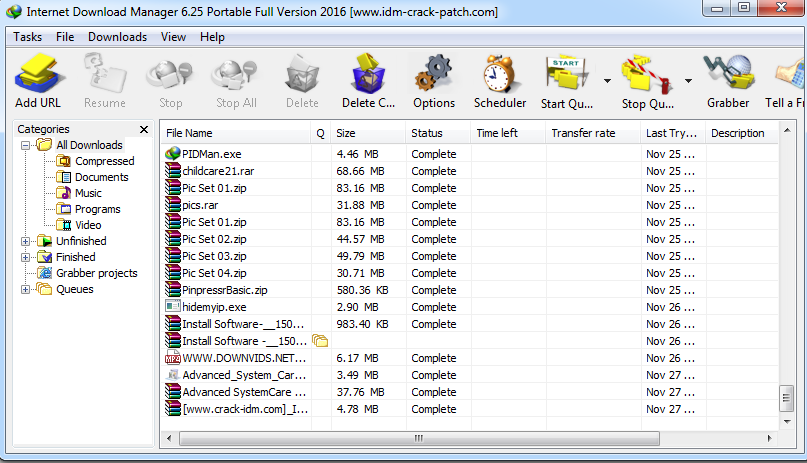Image resolution: width=807 pixels, height=463 pixels.
Task: Expand the Unfinished tree node
Action: (x=25, y=241)
